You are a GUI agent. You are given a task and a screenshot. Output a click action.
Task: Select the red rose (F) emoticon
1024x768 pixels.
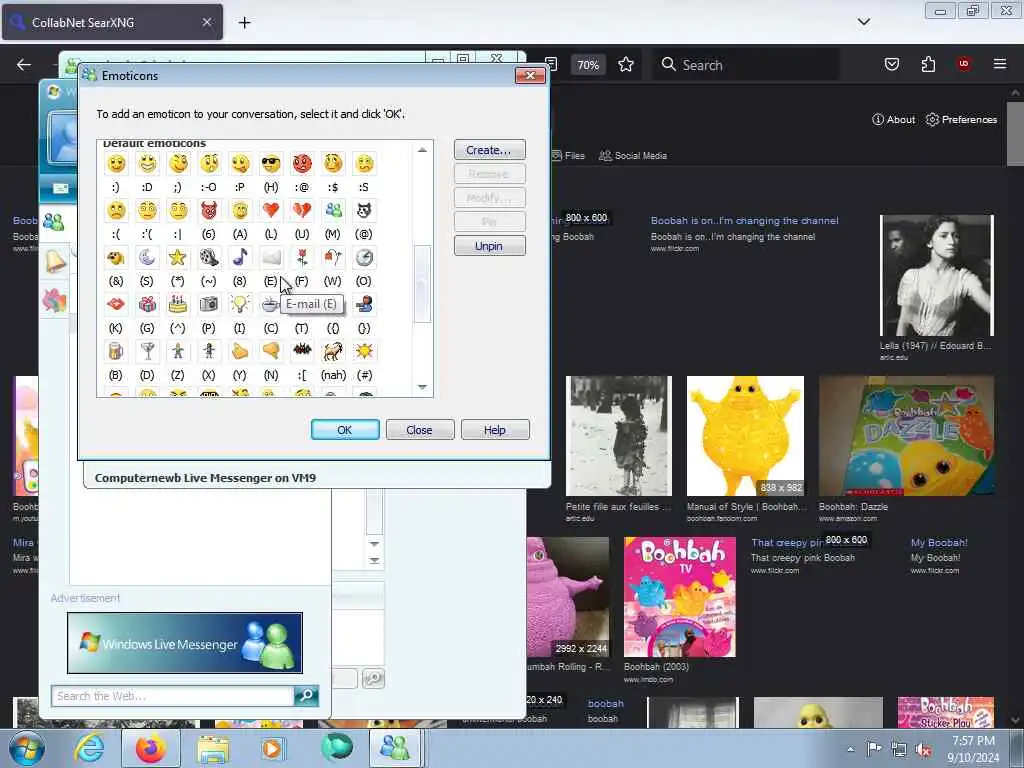[302, 257]
